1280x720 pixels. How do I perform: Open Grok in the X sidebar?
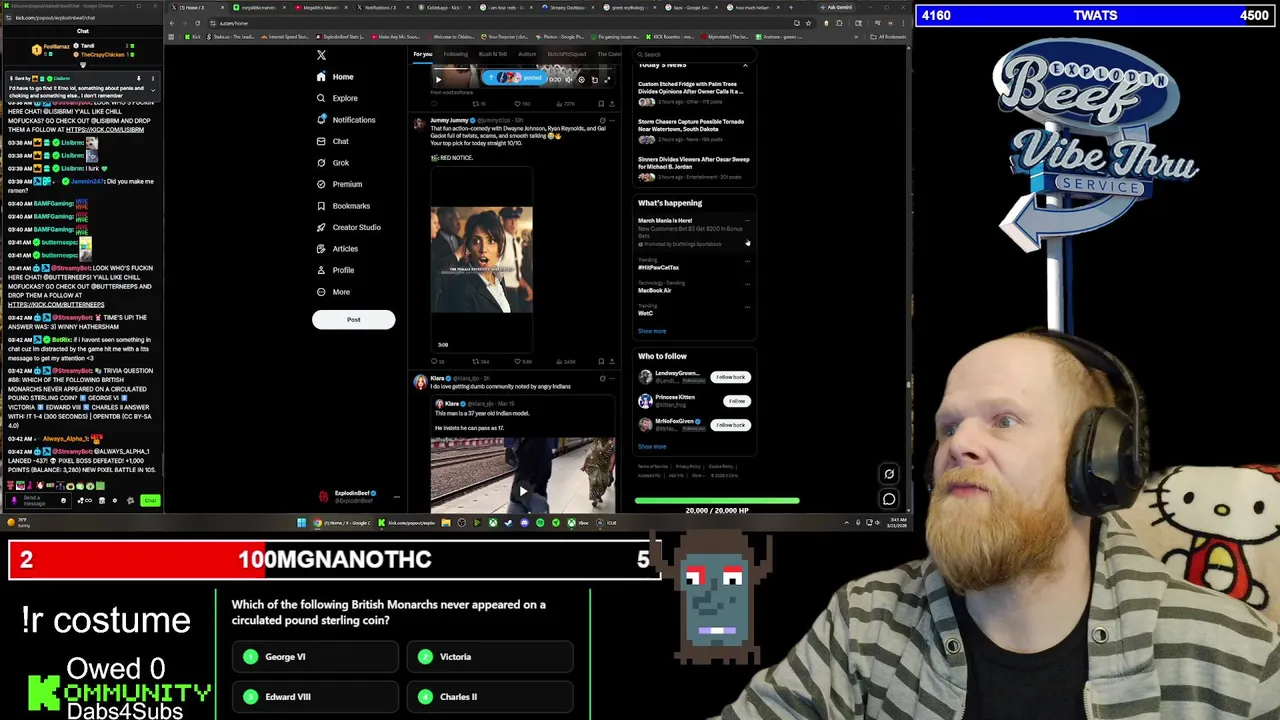[332, 163]
